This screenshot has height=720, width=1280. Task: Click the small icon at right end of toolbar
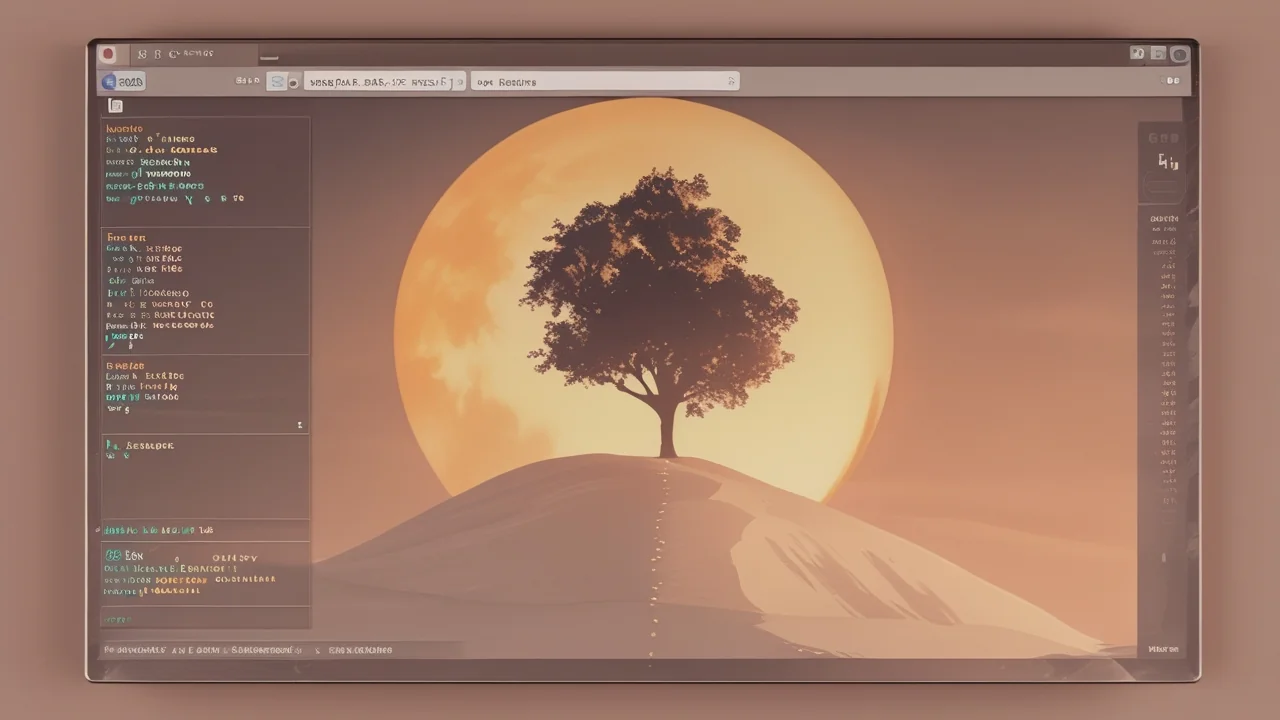coord(1173,81)
